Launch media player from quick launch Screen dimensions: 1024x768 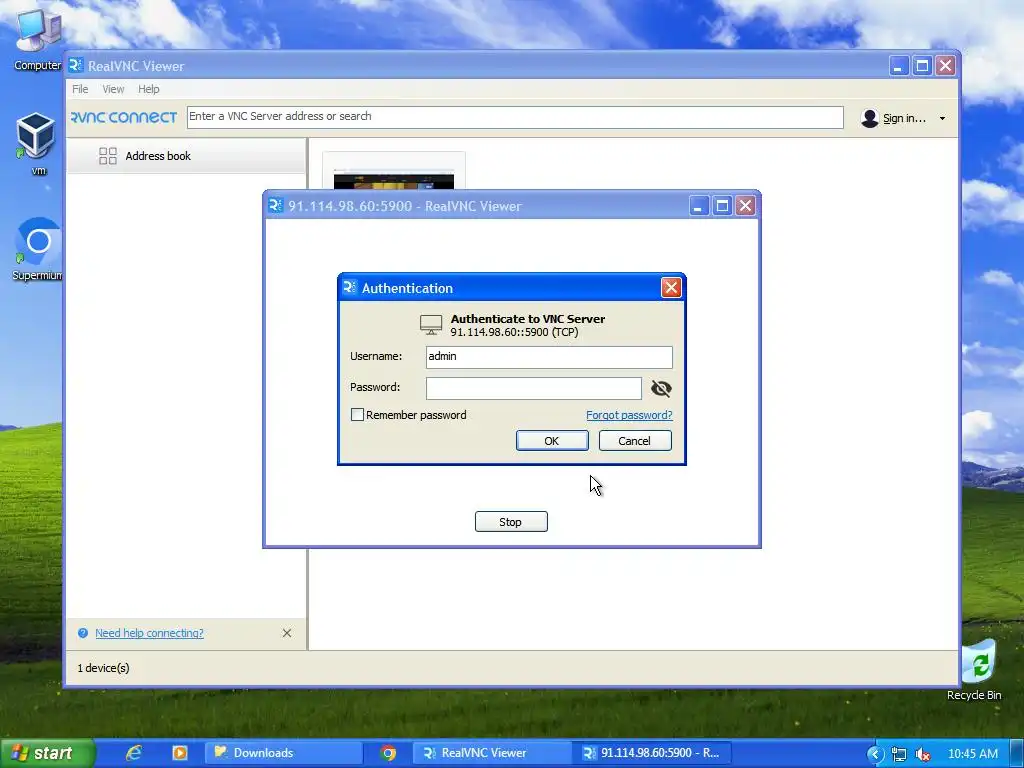(180, 753)
